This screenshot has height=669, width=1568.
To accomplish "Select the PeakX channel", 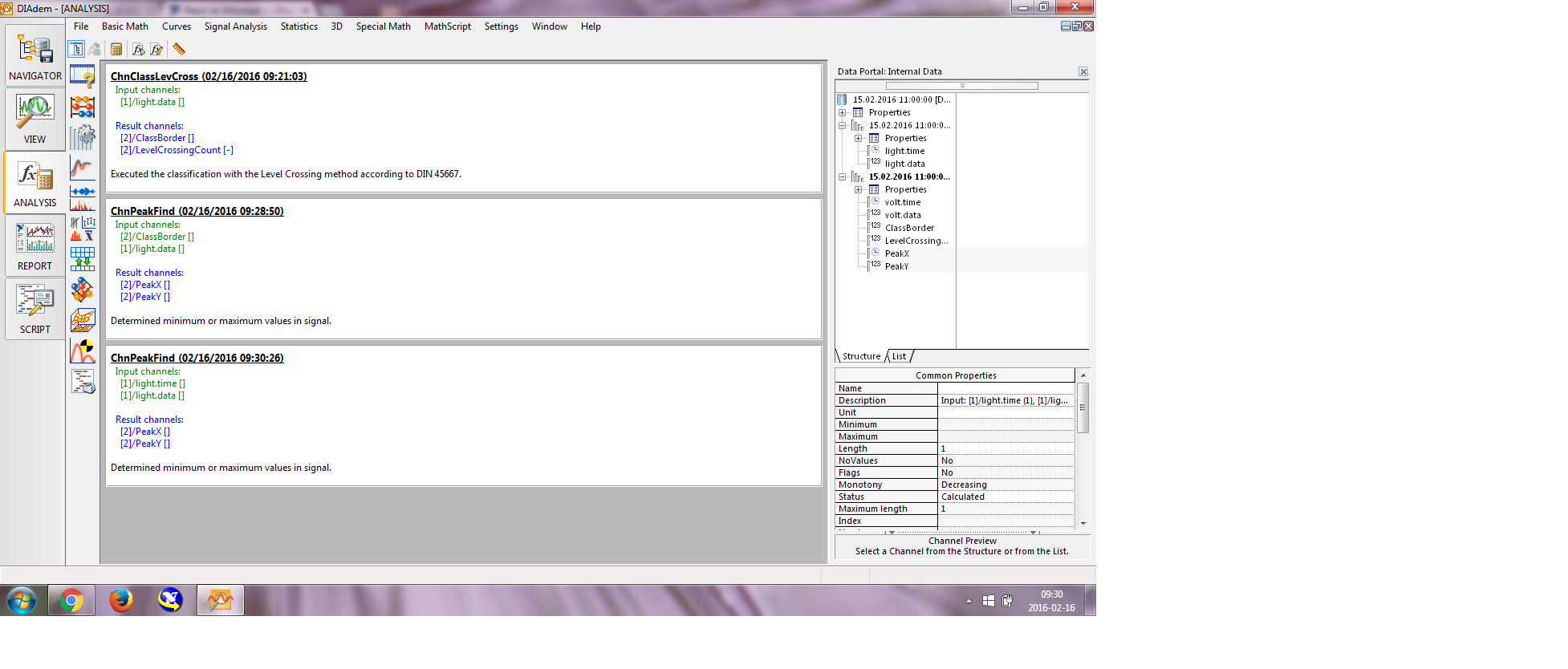I will click(x=897, y=253).
